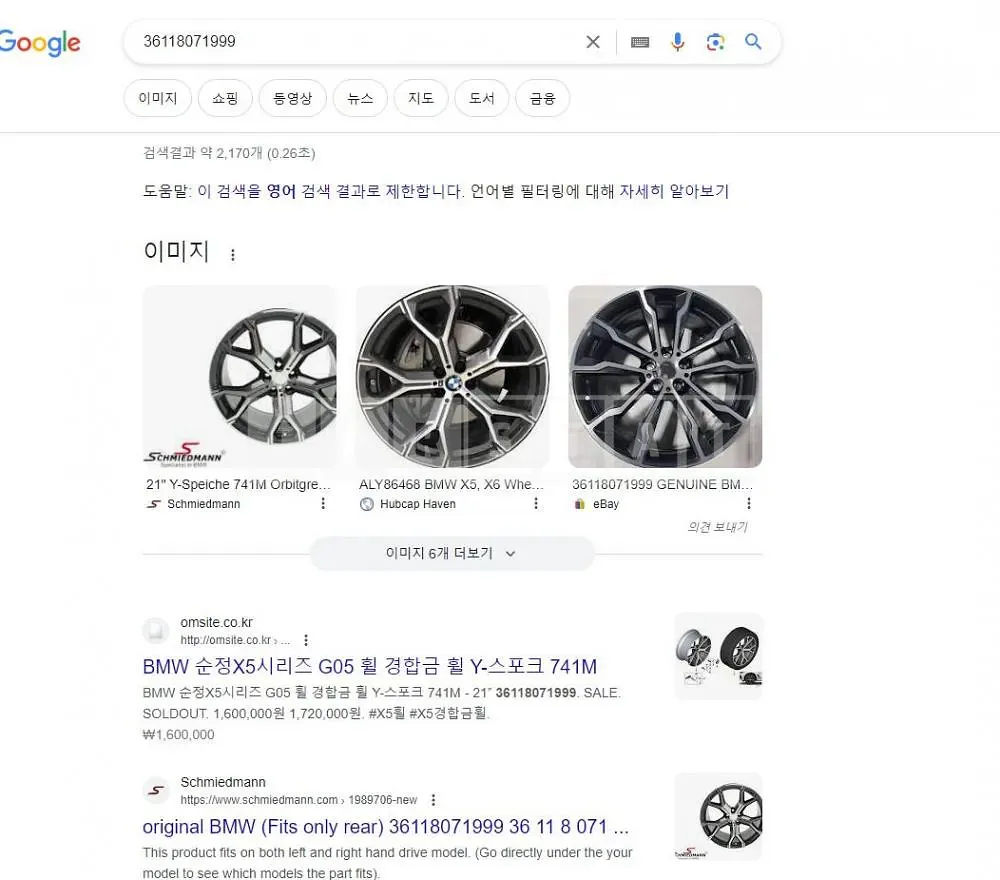Click the omsite.co.kr site favicon
1000x880 pixels.
coord(156,631)
